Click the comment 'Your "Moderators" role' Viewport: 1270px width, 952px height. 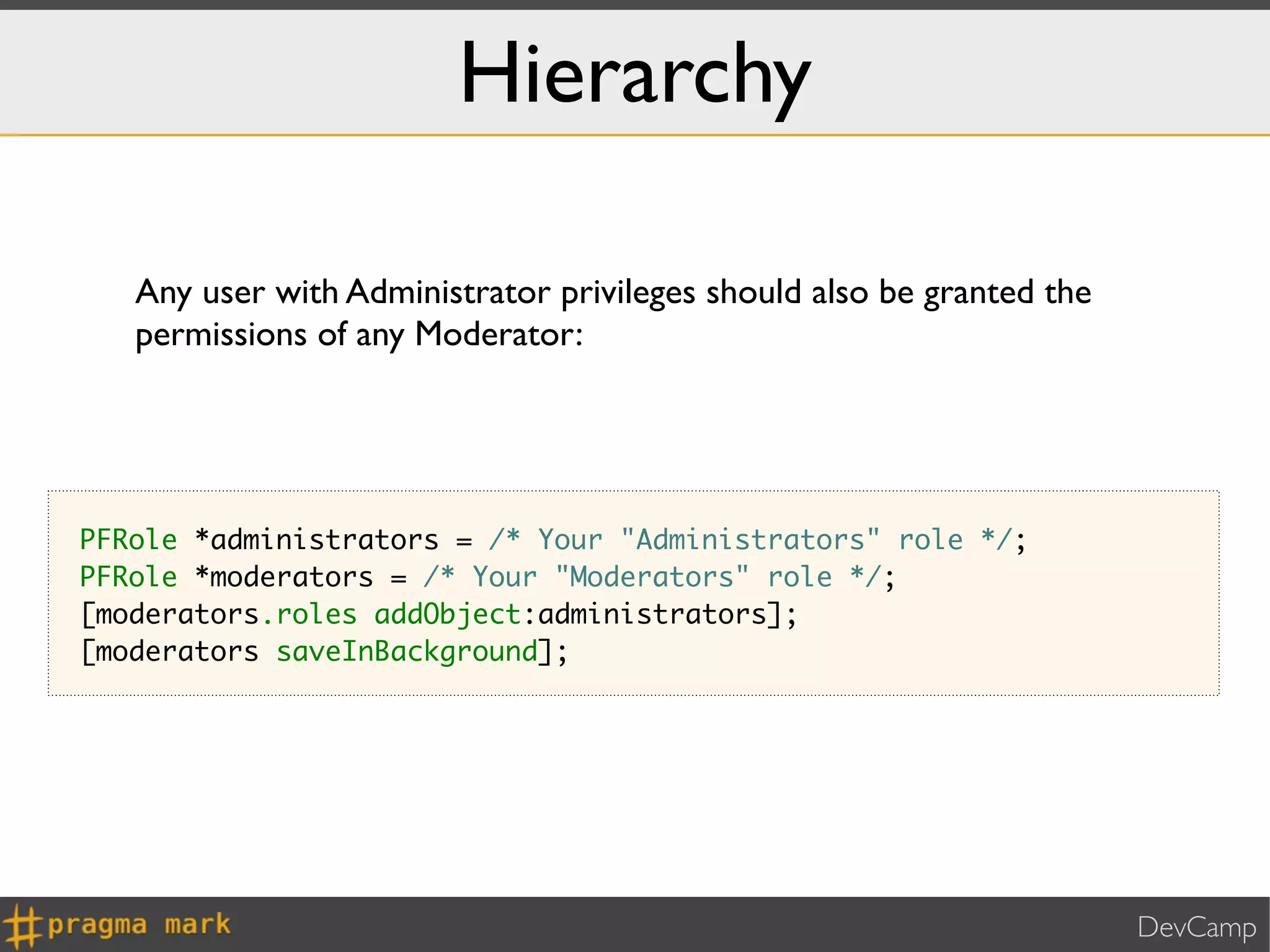[652, 577]
